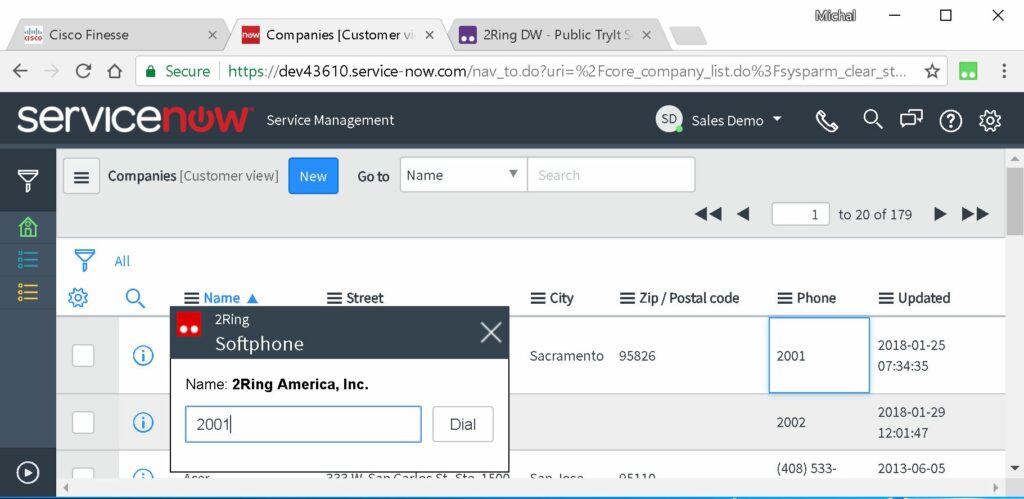Open the system settings gear in header

(x=990, y=120)
